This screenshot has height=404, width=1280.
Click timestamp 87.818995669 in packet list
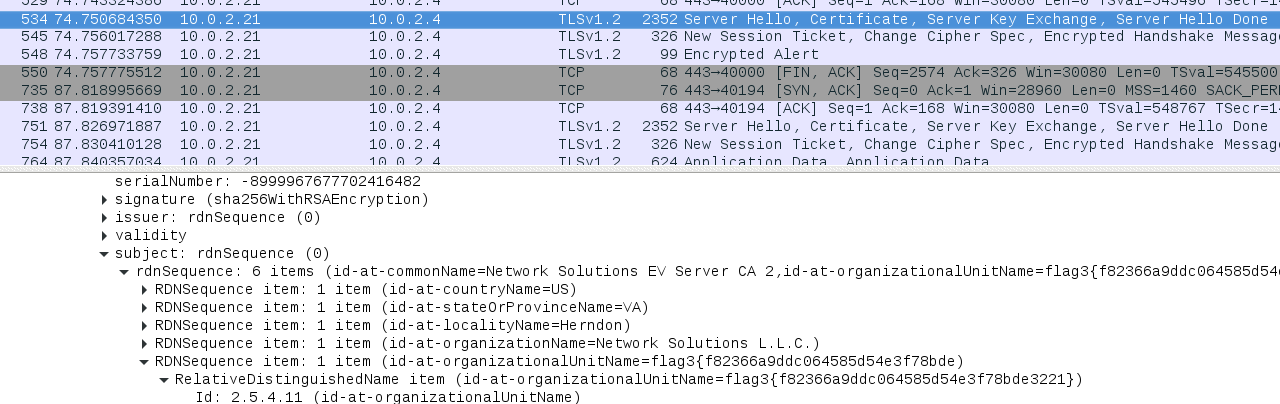coord(108,91)
